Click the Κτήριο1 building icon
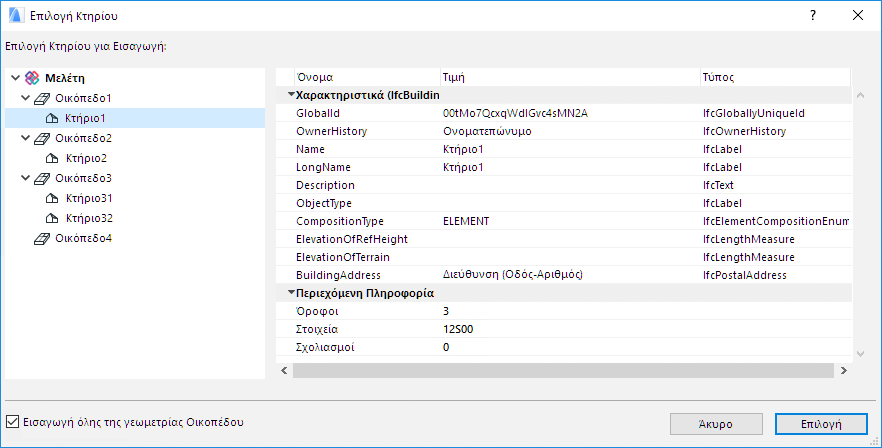The image size is (882, 448). pos(52,118)
